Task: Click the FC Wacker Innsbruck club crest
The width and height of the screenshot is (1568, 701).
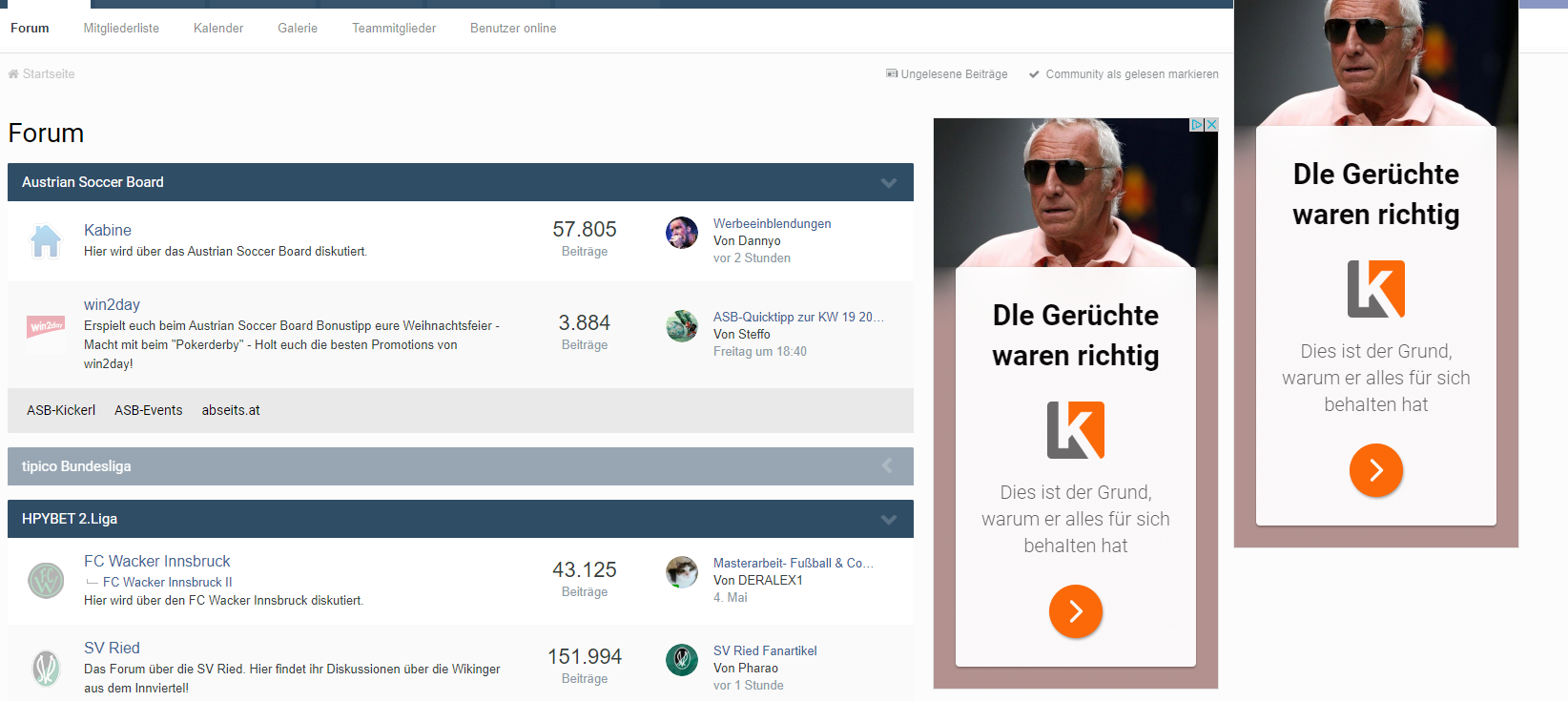Action: [46, 580]
